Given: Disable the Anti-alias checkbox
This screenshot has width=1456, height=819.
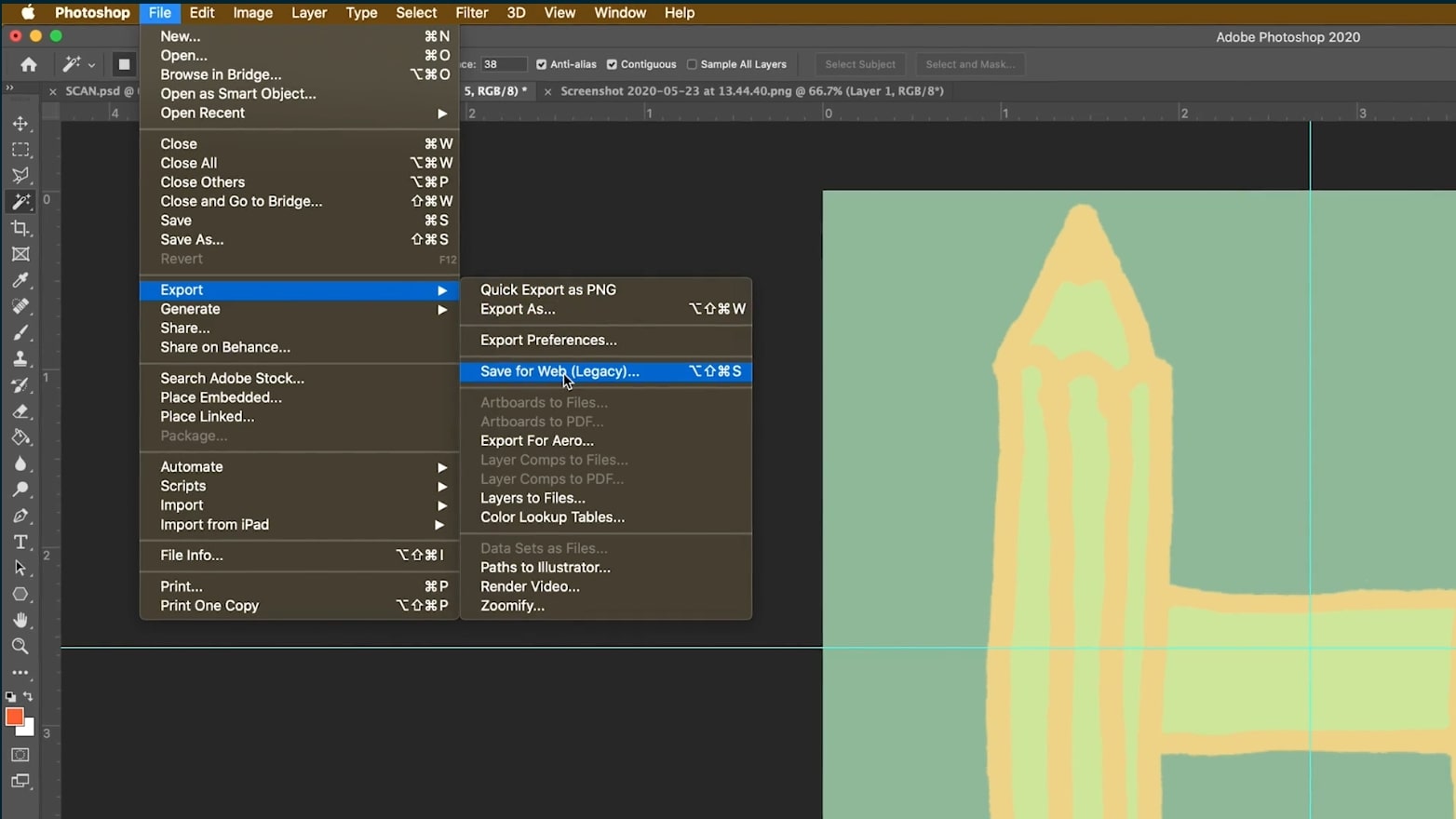Looking at the screenshot, I should coord(541,64).
